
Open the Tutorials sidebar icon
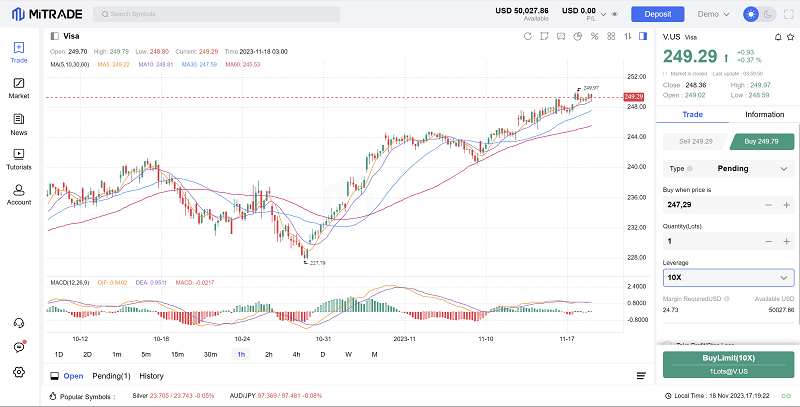click(x=18, y=158)
